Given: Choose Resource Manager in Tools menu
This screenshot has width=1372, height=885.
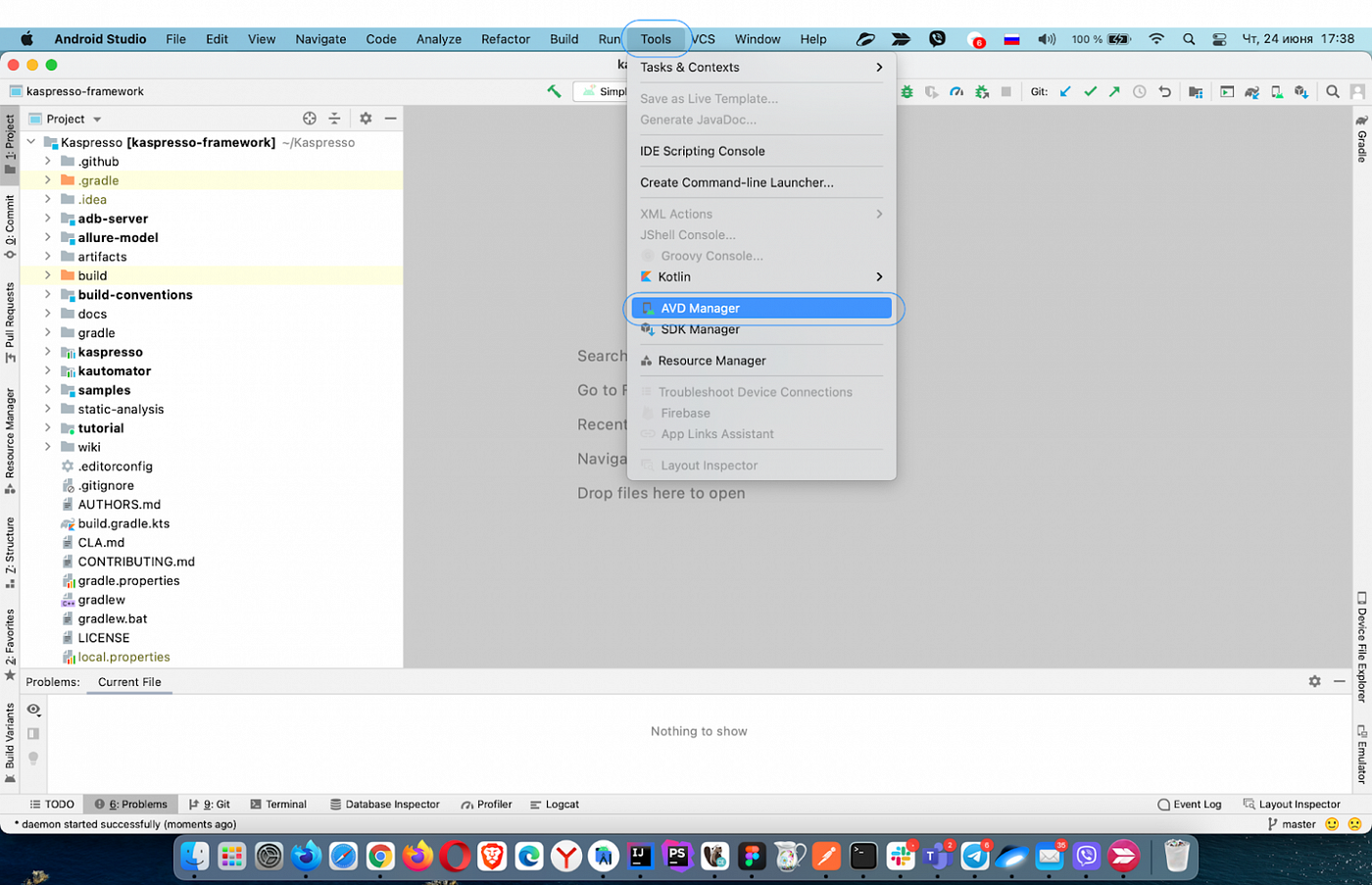Looking at the screenshot, I should click(761, 361).
